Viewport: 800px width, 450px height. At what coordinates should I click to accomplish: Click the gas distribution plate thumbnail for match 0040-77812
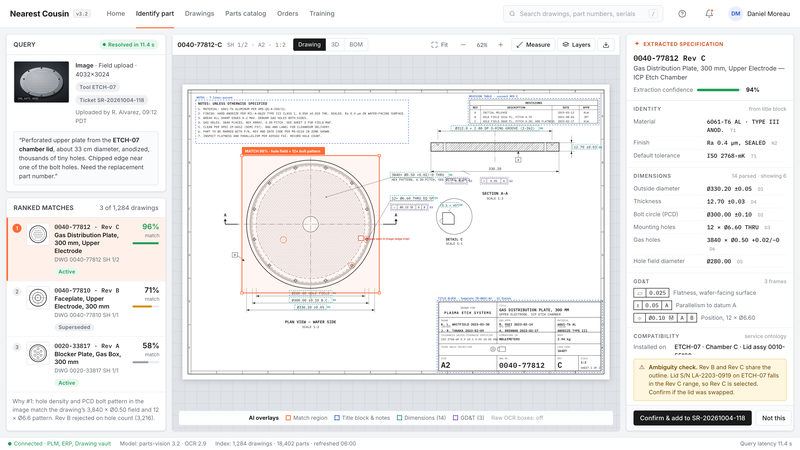coord(38,235)
